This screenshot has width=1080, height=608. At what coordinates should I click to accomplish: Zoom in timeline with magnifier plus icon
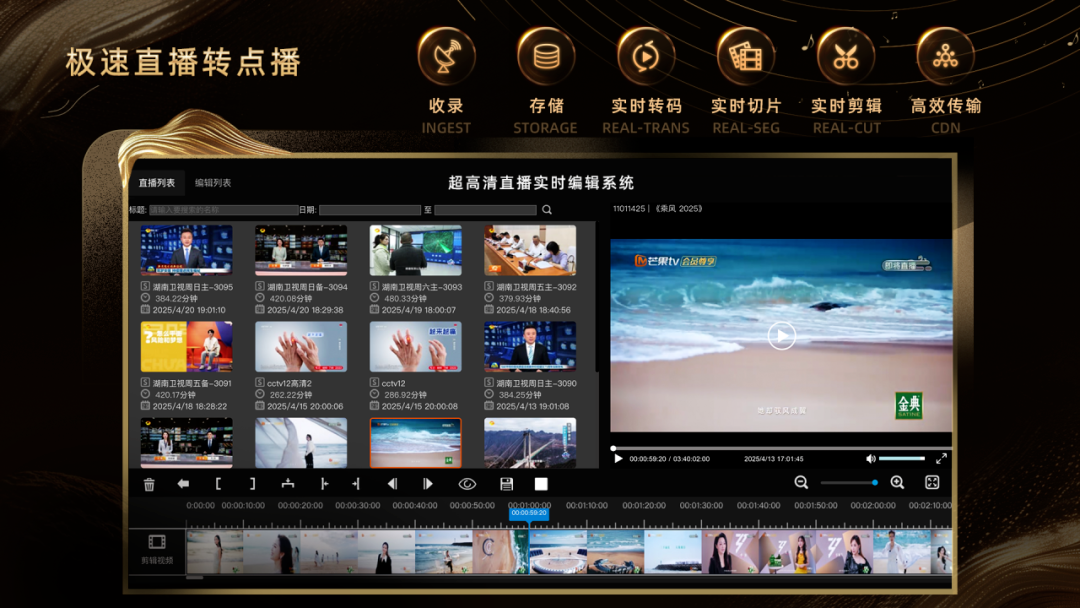pos(897,483)
